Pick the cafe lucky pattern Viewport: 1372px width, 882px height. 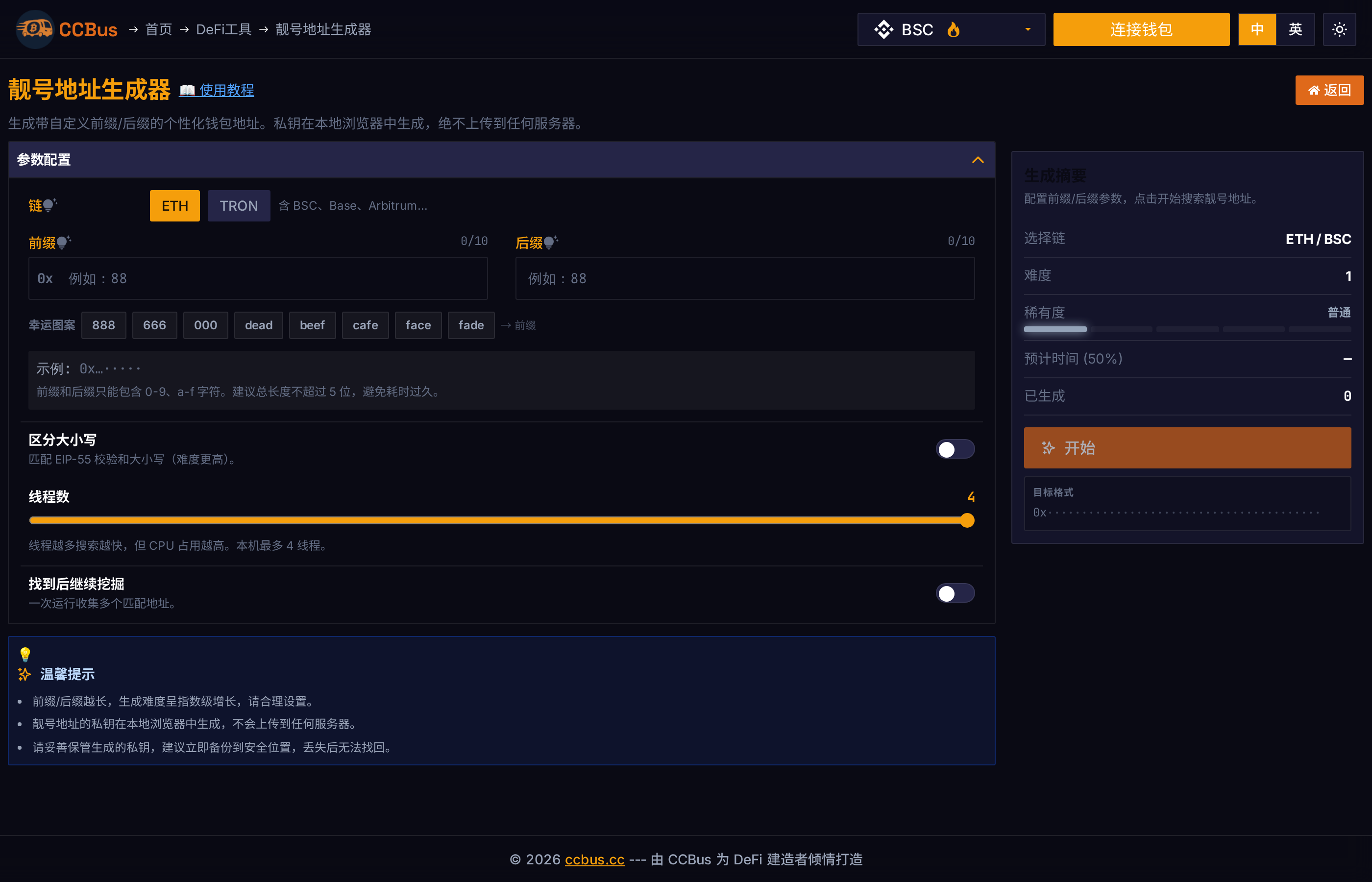coord(366,325)
